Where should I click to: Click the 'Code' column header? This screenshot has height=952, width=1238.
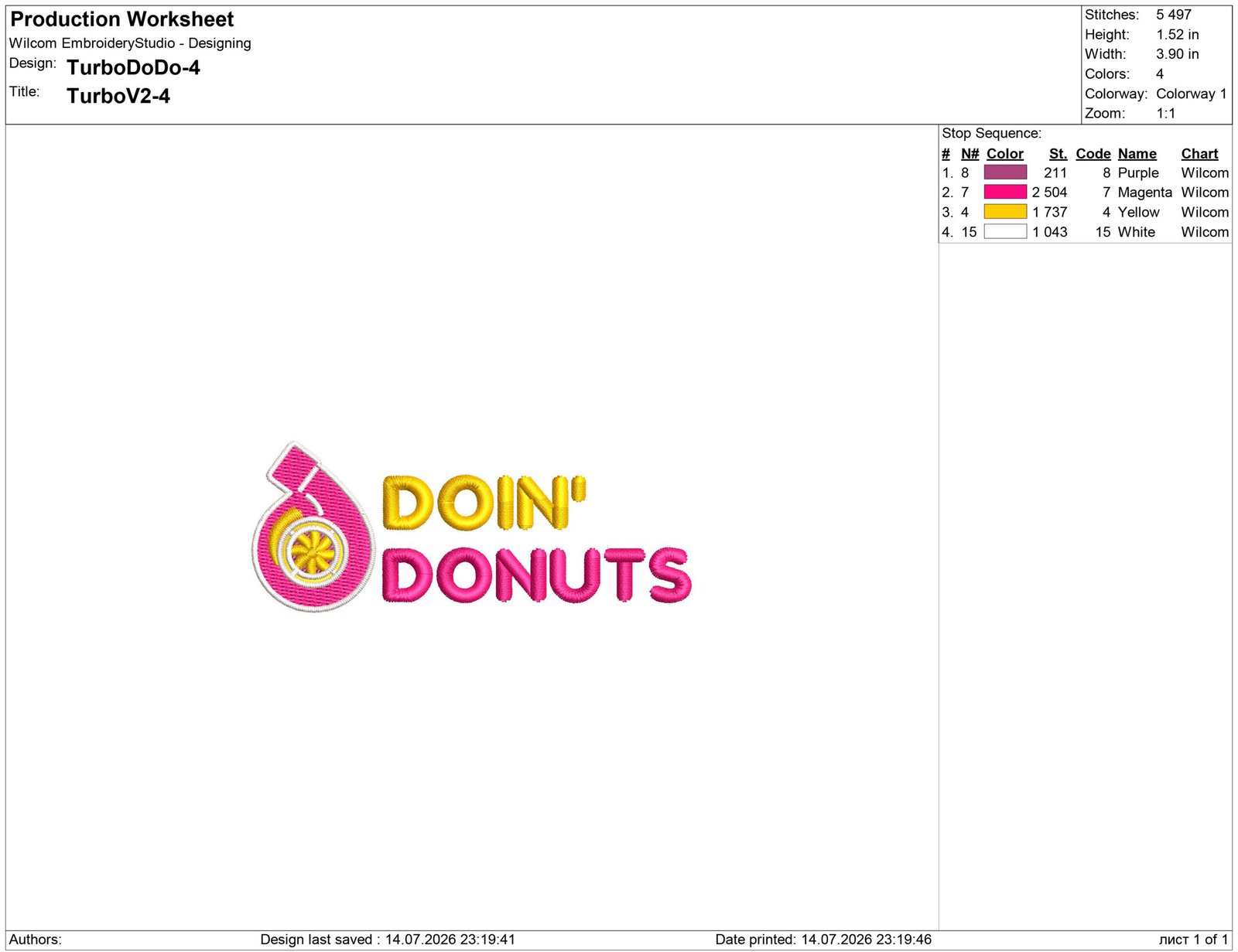[1093, 154]
